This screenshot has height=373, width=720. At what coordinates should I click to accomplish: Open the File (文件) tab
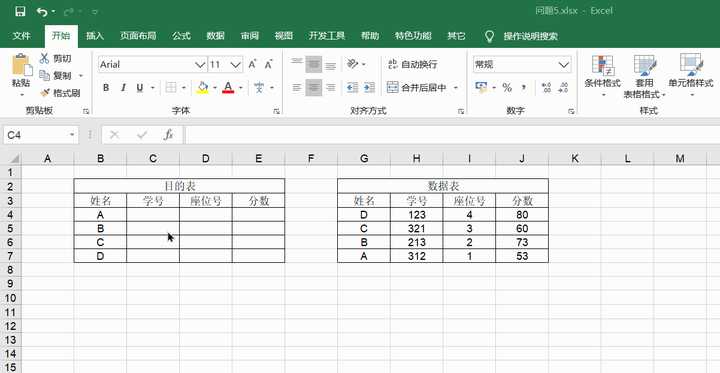coord(22,36)
